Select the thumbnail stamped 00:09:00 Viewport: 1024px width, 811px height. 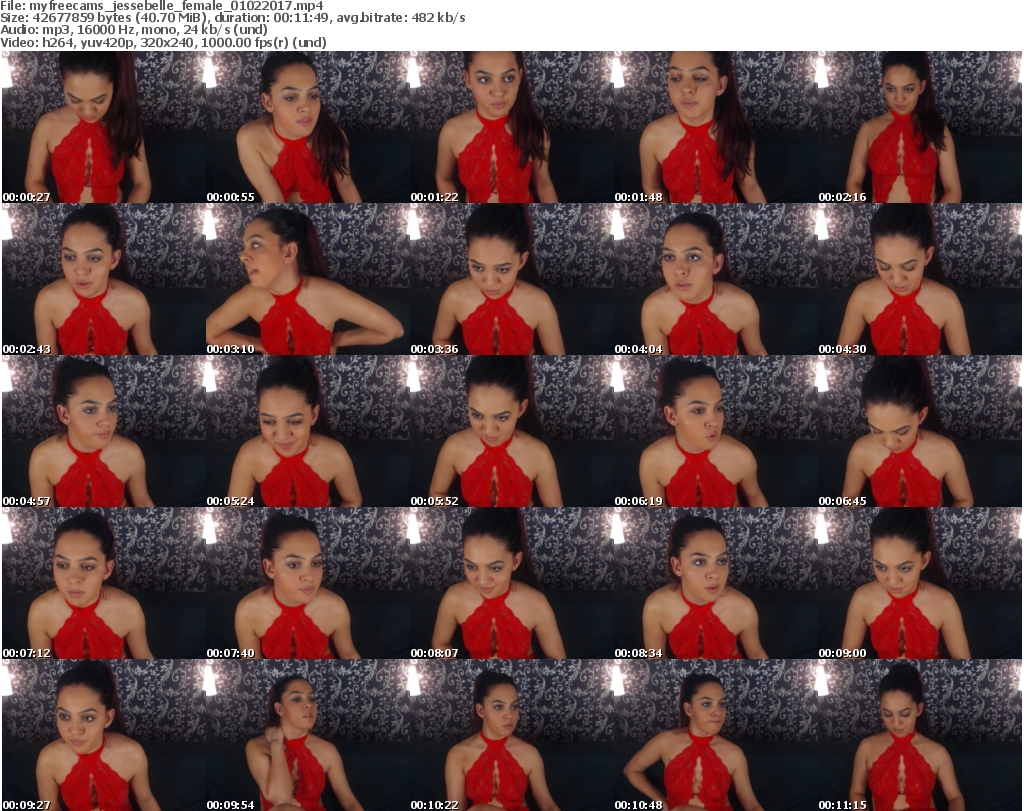[x=920, y=583]
